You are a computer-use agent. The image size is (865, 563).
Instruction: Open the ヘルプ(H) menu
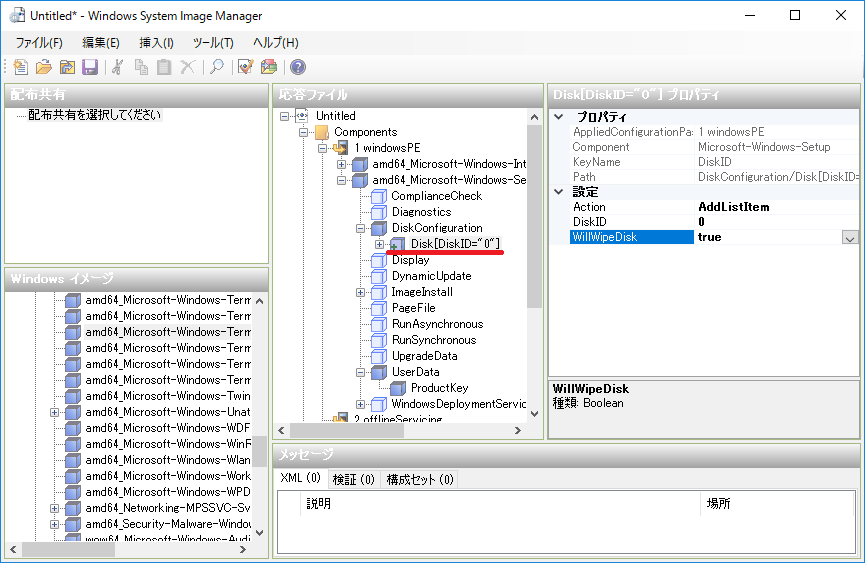point(275,43)
